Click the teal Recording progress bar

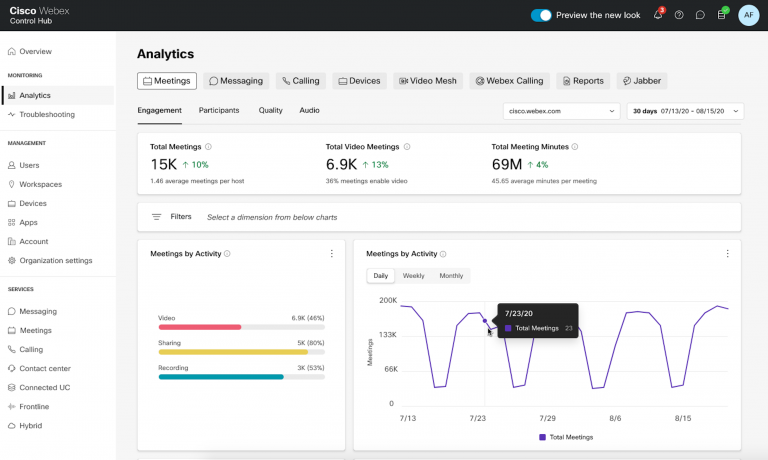[x=221, y=377]
